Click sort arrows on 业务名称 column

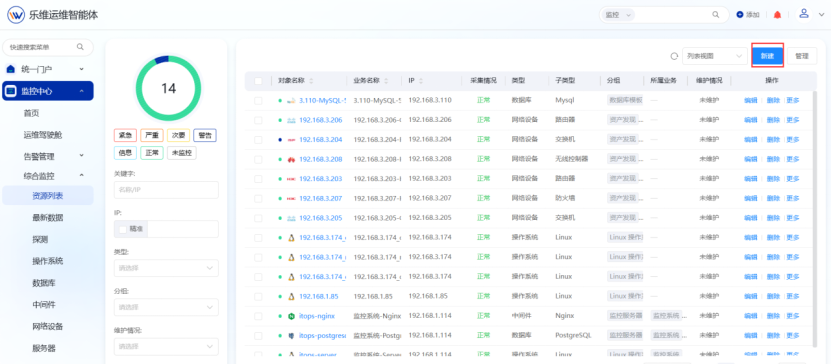386,81
